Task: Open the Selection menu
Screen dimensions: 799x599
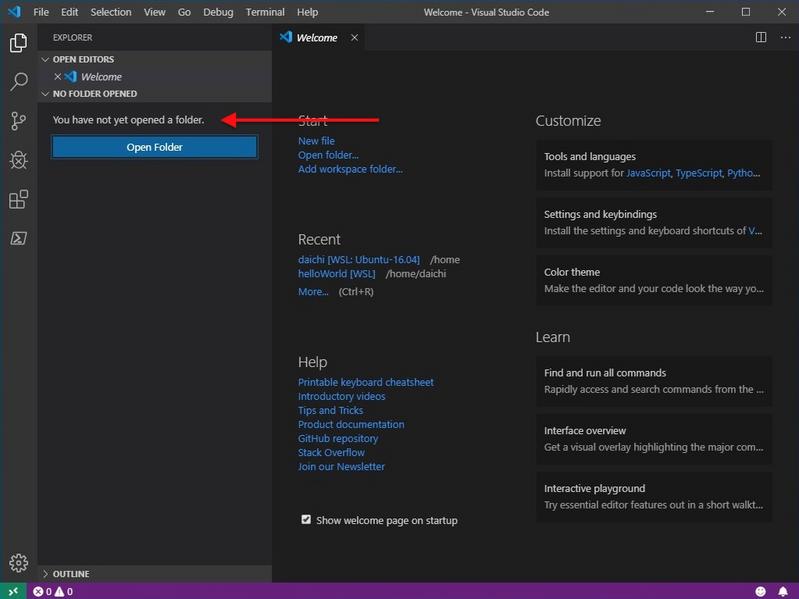Action: (111, 12)
